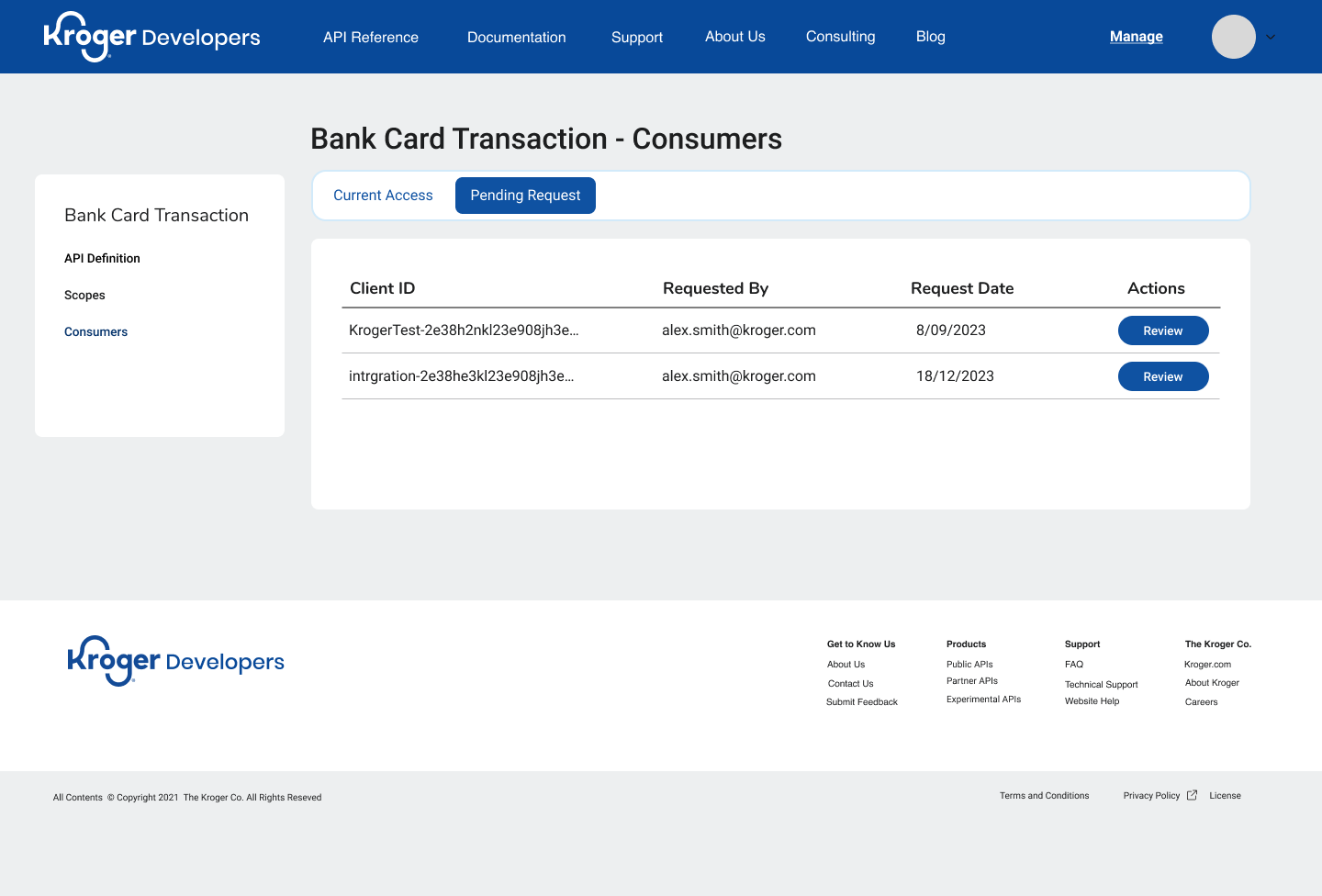Click the Actions column header
Screen dimensions: 1322x896
tap(1156, 288)
